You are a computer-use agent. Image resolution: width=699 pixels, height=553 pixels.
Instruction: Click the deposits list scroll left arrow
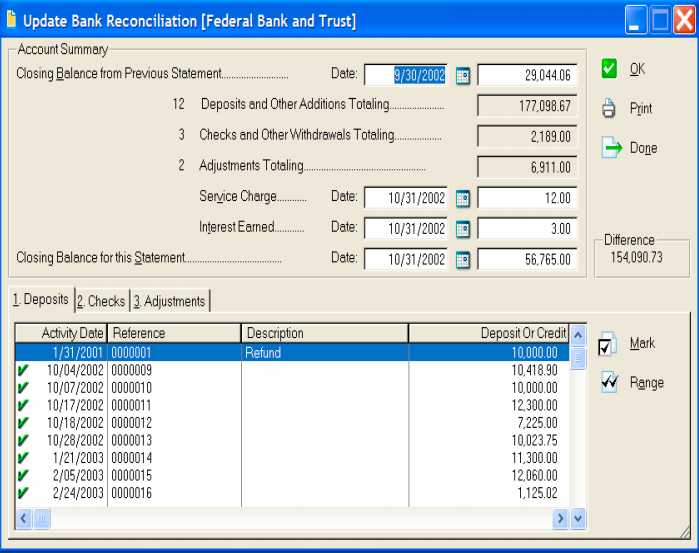24,518
